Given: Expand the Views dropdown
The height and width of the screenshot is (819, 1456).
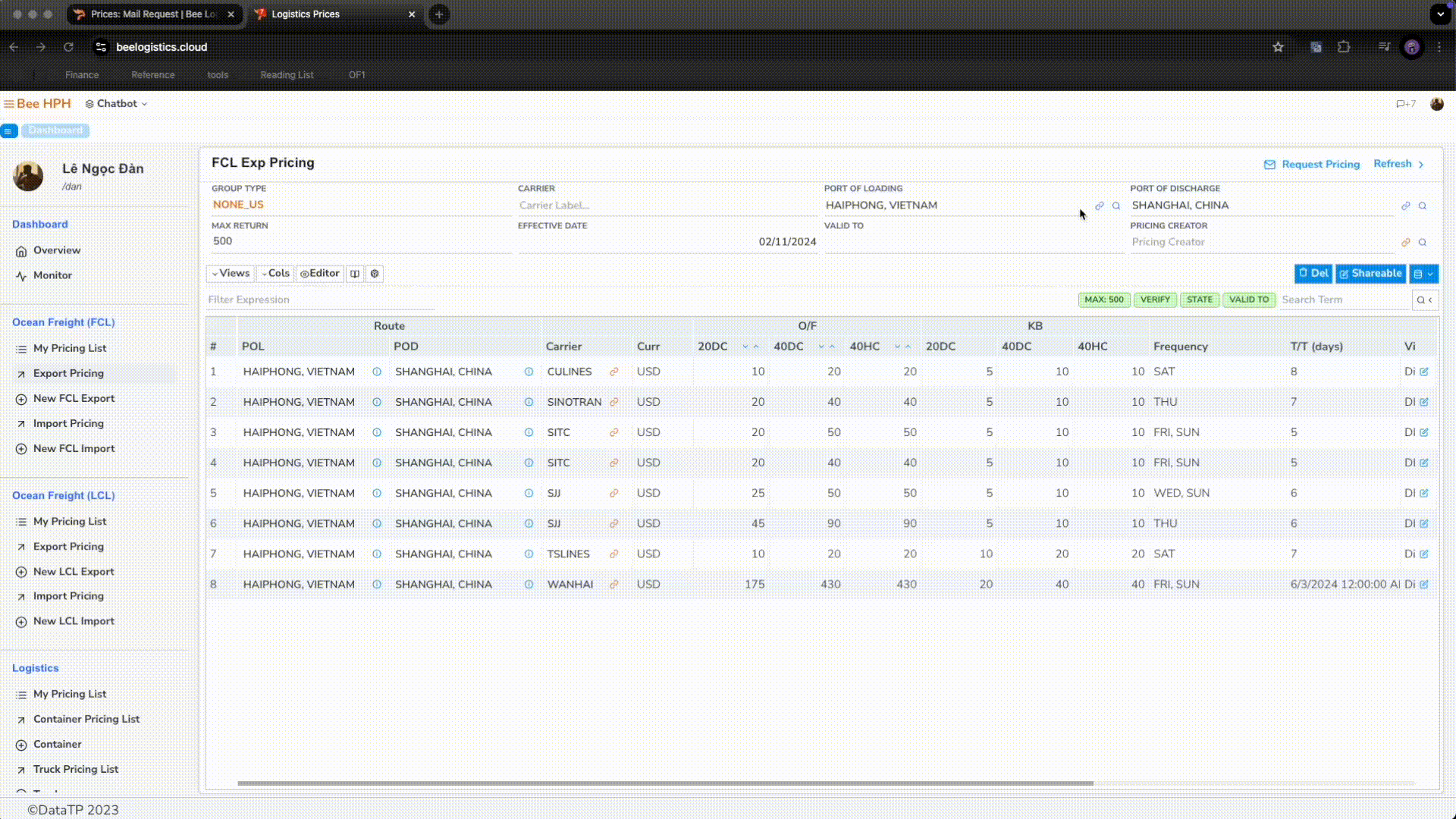Looking at the screenshot, I should [x=231, y=274].
